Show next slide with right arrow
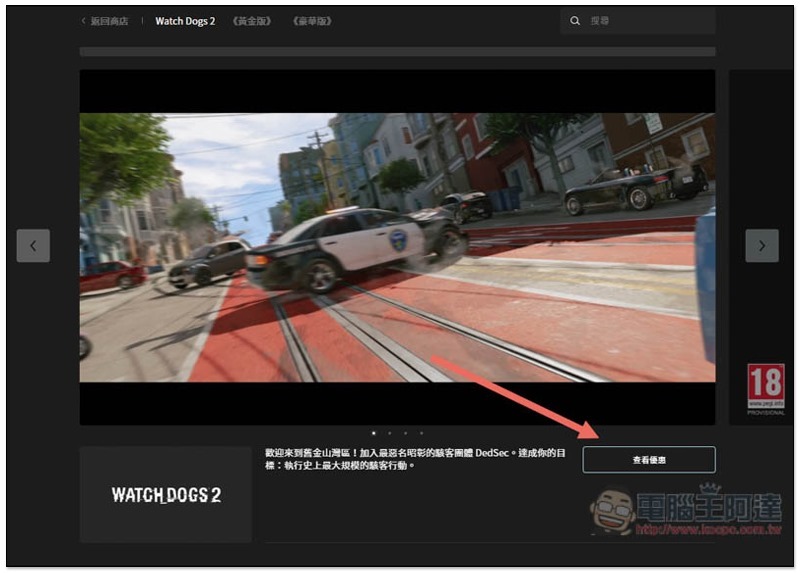 [x=762, y=246]
